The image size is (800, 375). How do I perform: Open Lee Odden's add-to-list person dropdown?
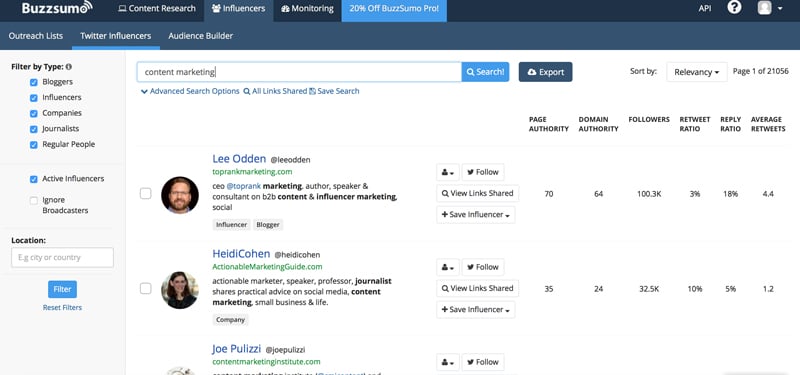point(448,172)
